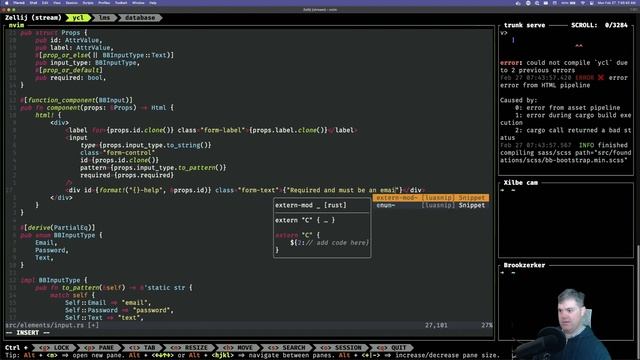The height and width of the screenshot is (360, 640).
Task: Click the '#[derive(PartialEq)]' line
Action: pos(58,228)
